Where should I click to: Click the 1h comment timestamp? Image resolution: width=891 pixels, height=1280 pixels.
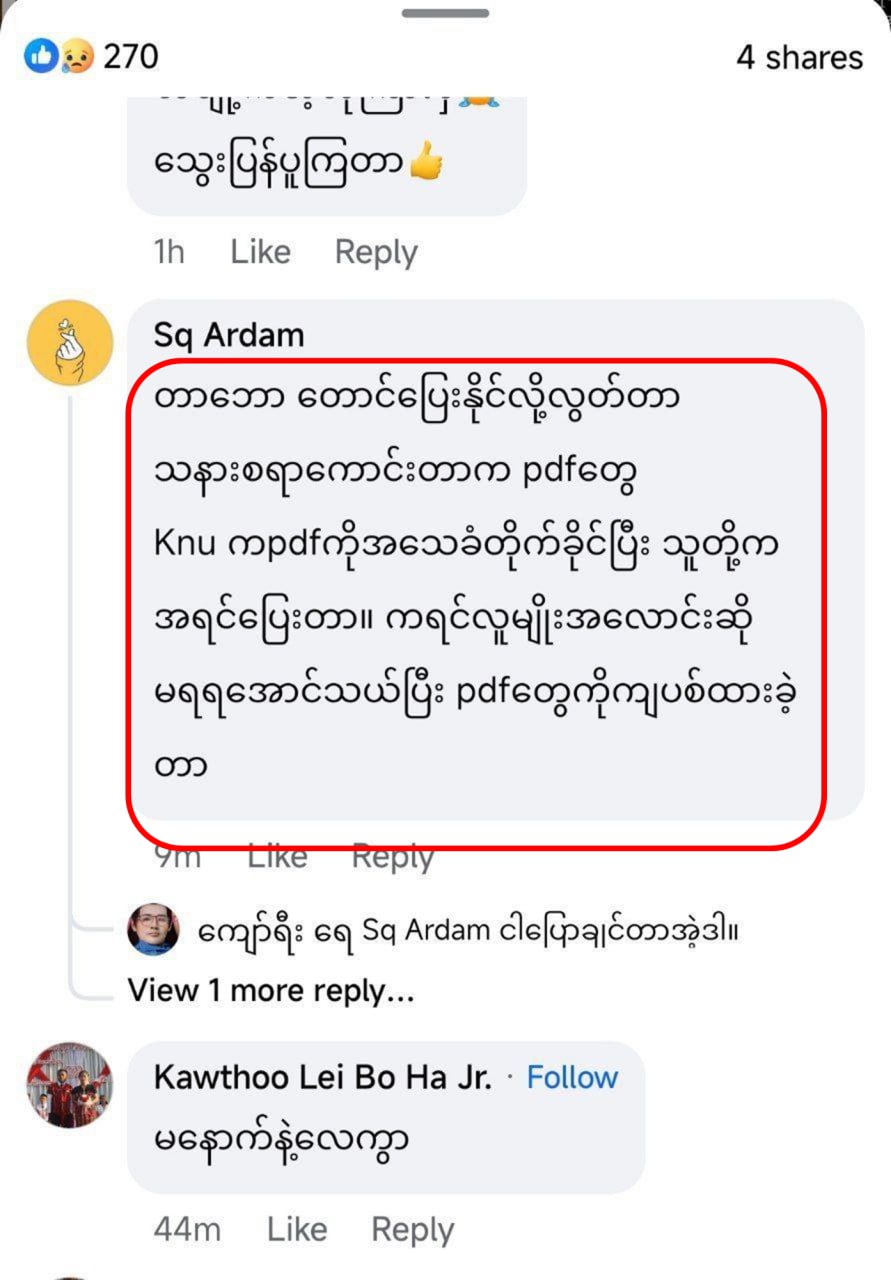pos(169,252)
